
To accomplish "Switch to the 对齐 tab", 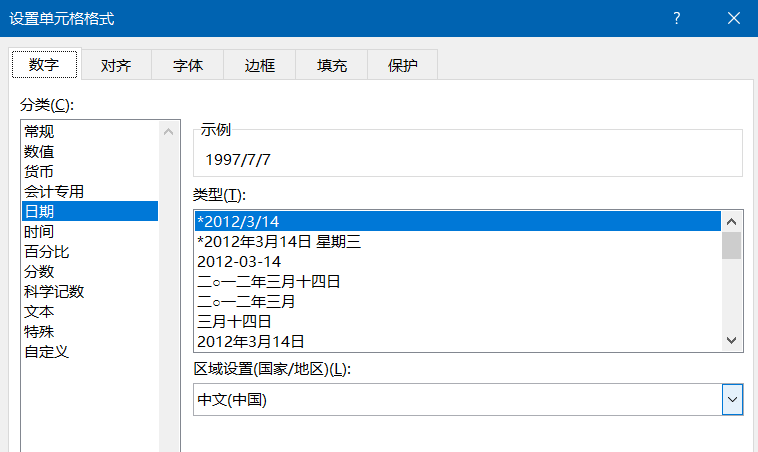I will tap(116, 65).
